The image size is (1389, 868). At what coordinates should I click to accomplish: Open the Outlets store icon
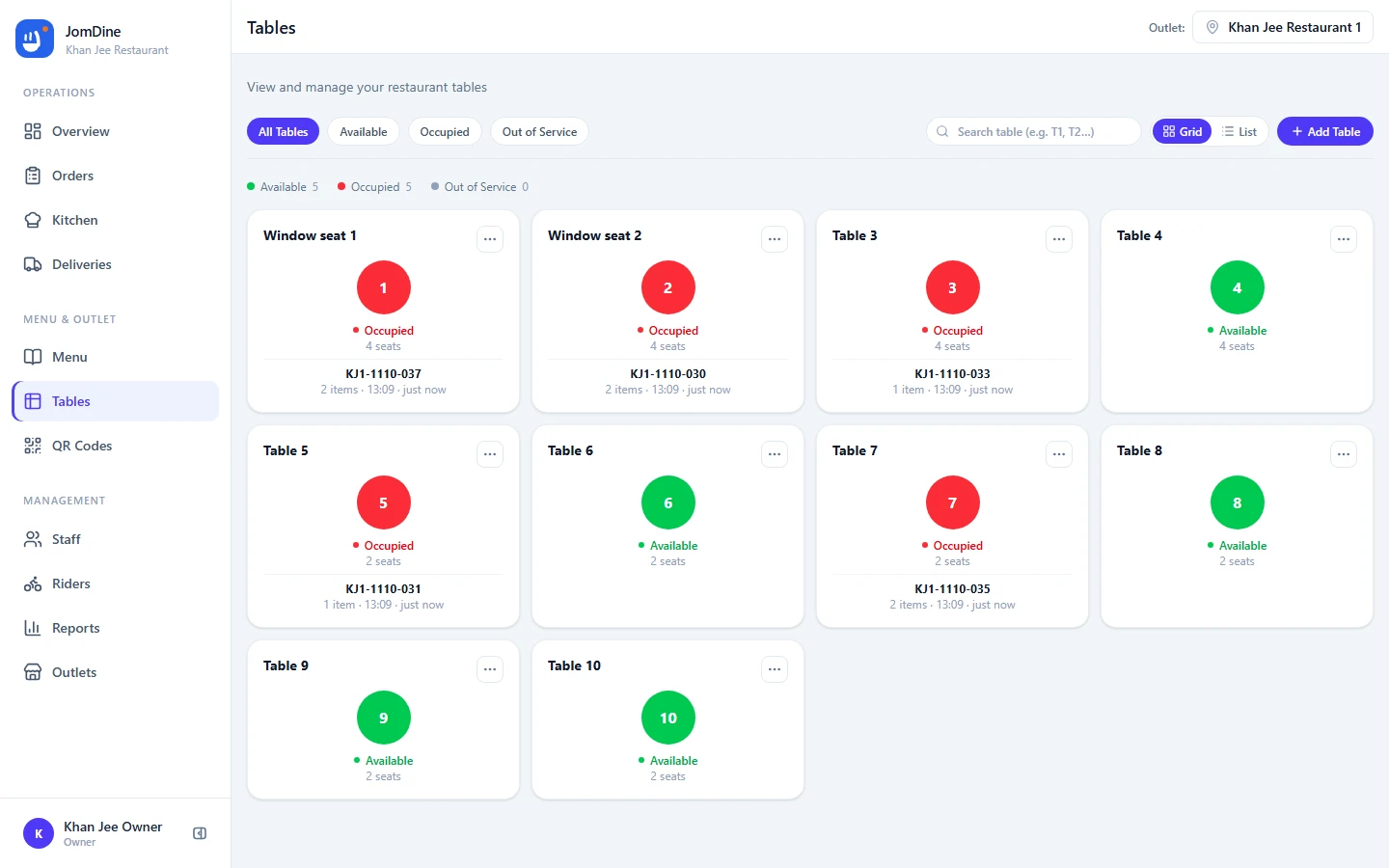tap(33, 672)
